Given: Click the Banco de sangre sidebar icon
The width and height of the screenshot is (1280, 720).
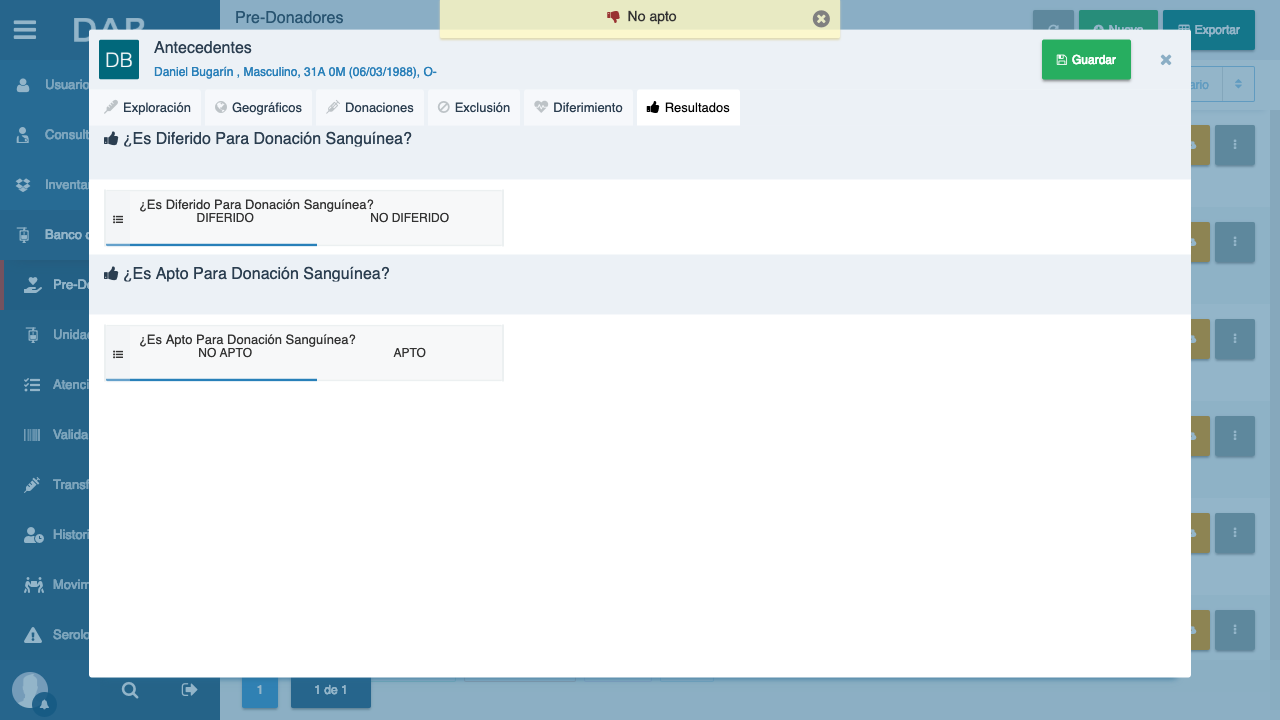Looking at the screenshot, I should [24, 235].
